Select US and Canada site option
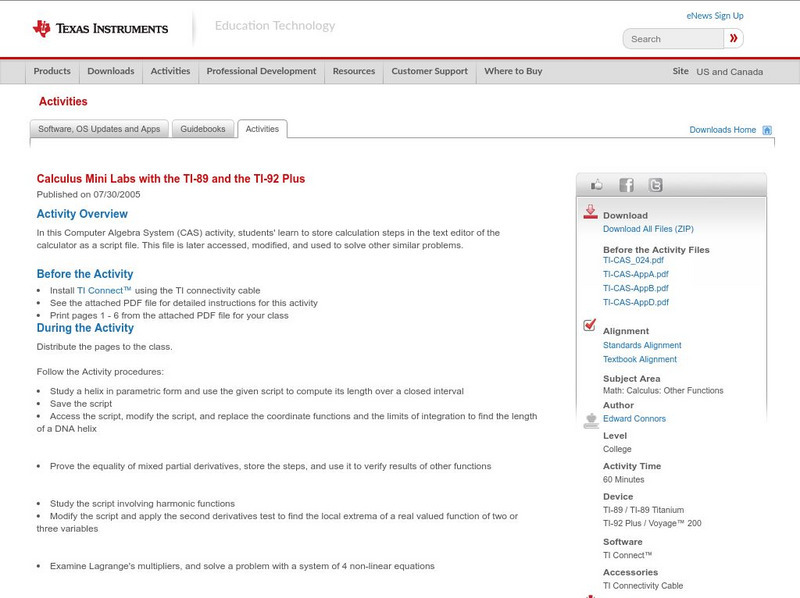 (730, 72)
